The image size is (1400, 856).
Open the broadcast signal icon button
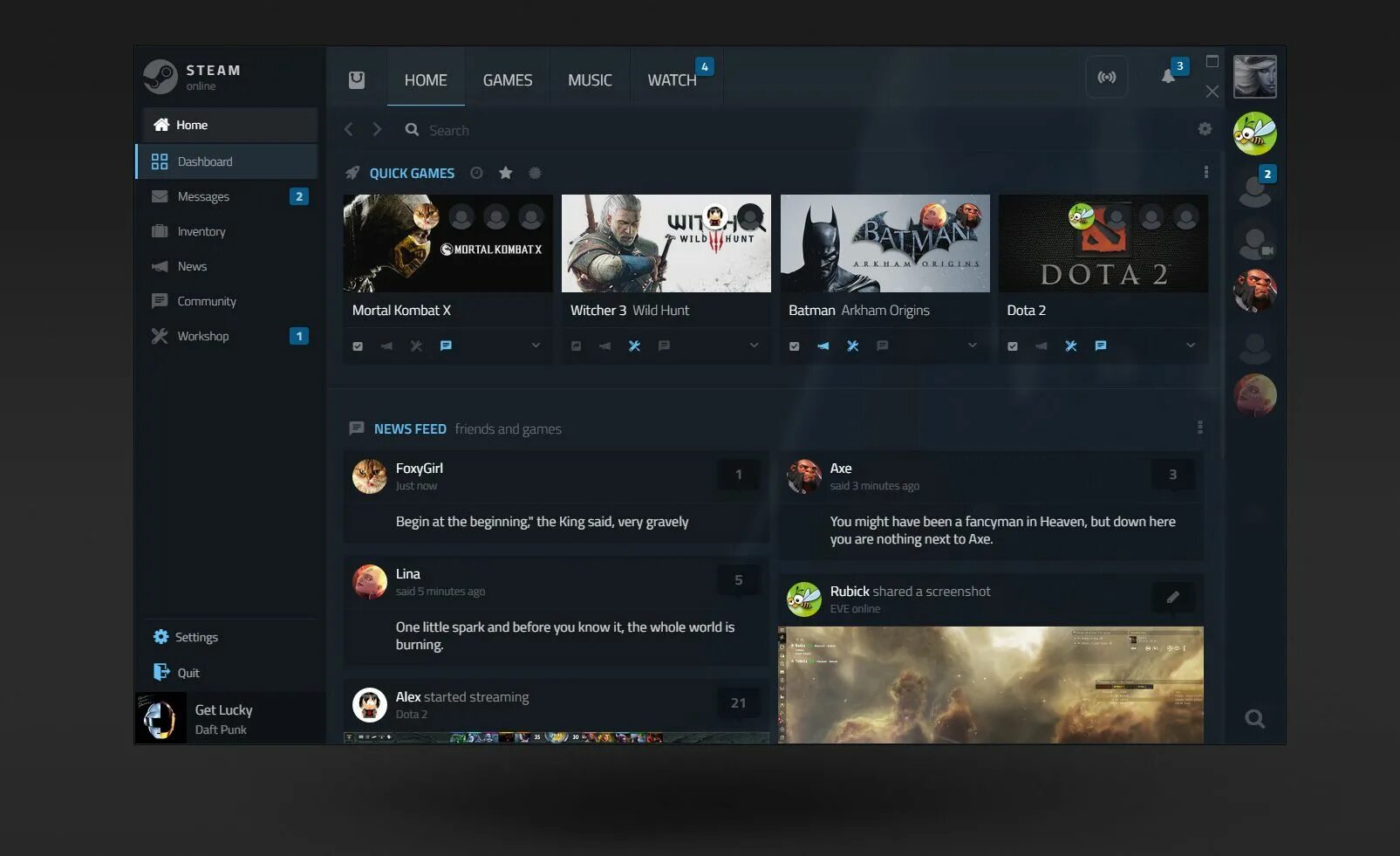(x=1107, y=78)
